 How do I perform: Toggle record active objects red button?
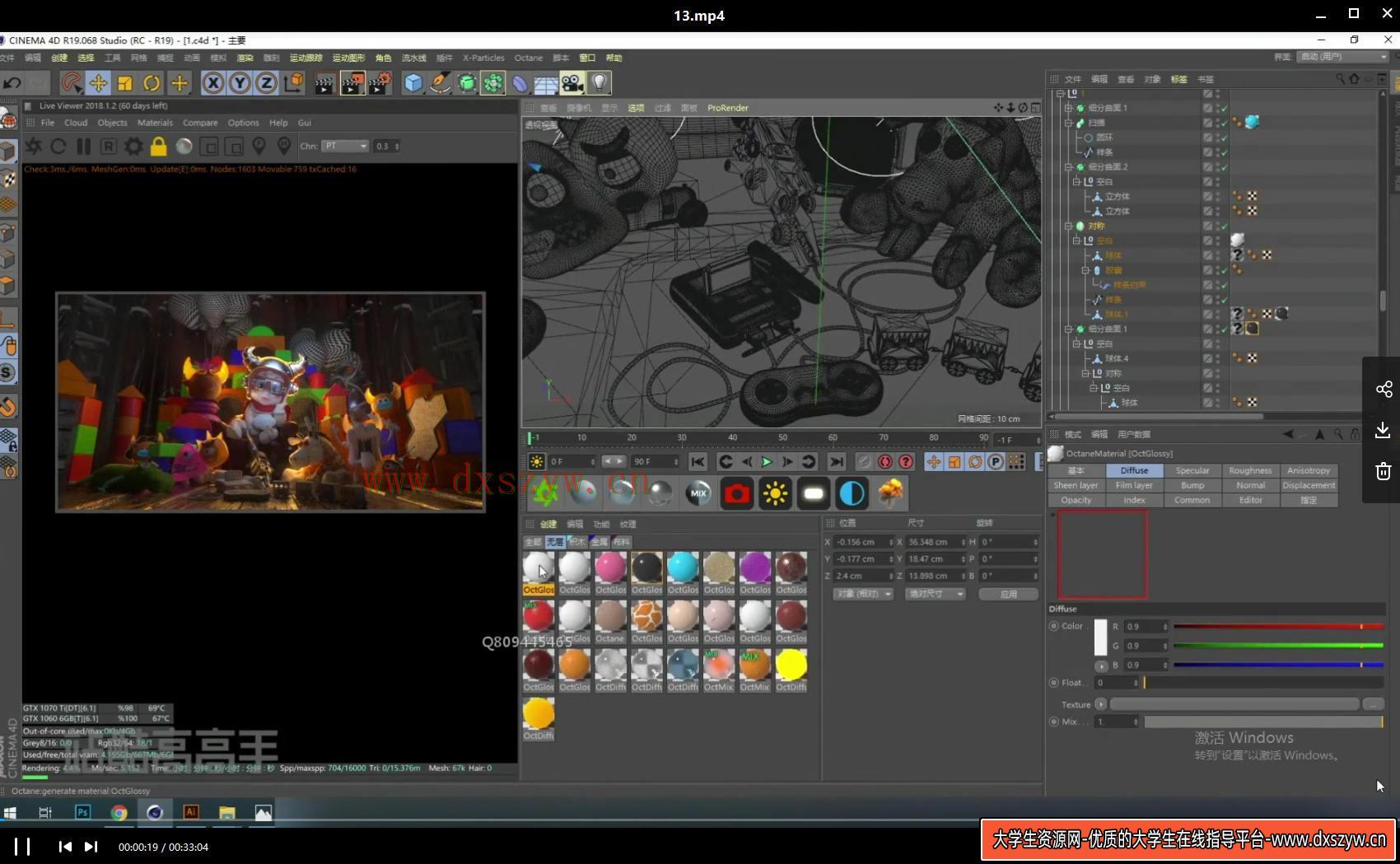pyautogui.click(x=885, y=461)
